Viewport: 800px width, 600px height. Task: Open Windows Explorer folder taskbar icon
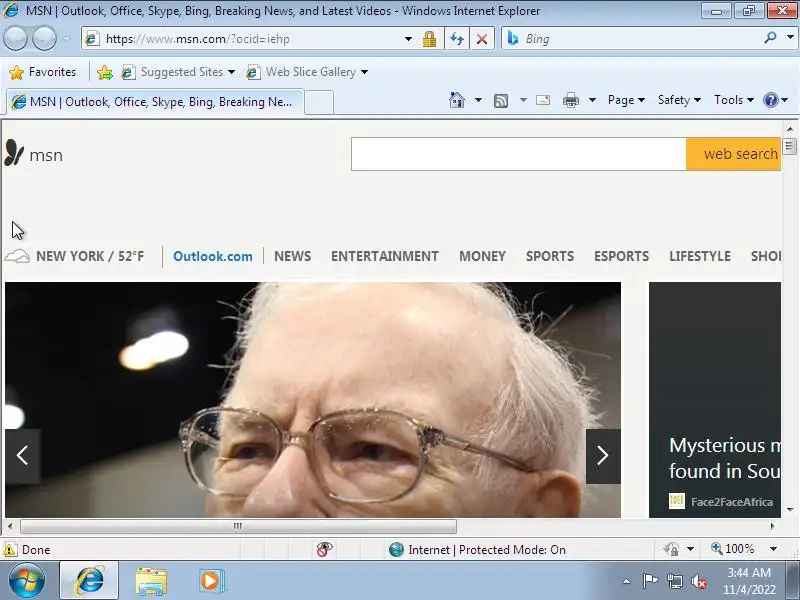pyautogui.click(x=151, y=582)
